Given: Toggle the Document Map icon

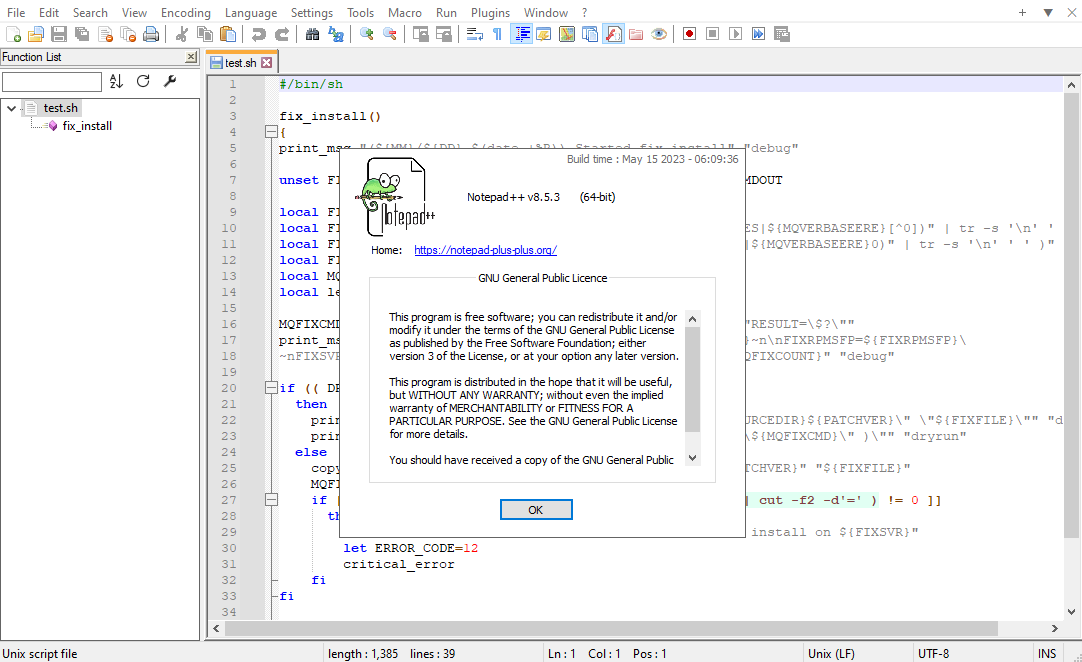Looking at the screenshot, I should [567, 35].
